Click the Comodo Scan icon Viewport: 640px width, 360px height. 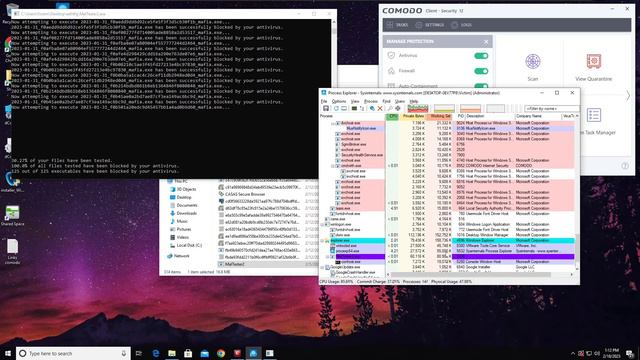coord(533,62)
